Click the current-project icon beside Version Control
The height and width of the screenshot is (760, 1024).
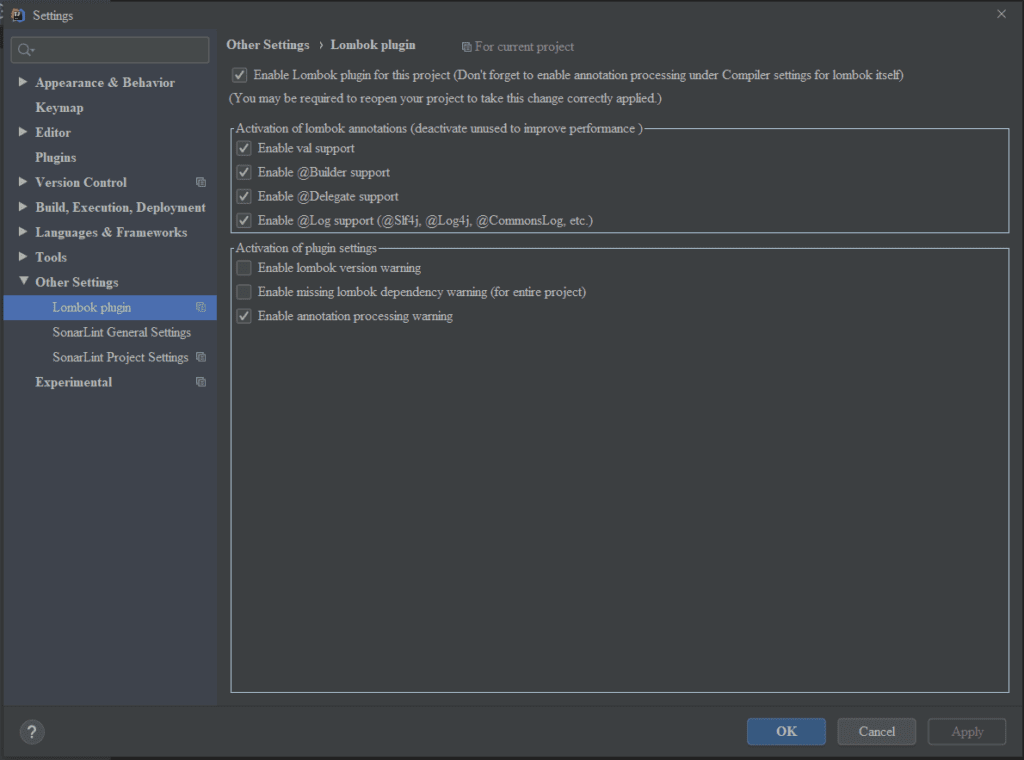coord(200,182)
